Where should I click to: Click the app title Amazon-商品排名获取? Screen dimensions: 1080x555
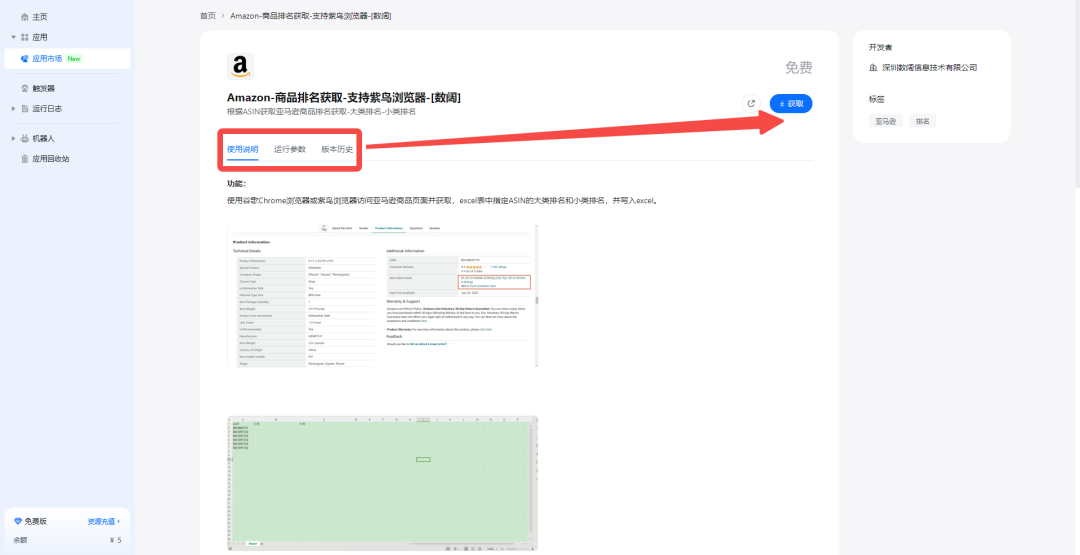pyautogui.click(x=344, y=98)
